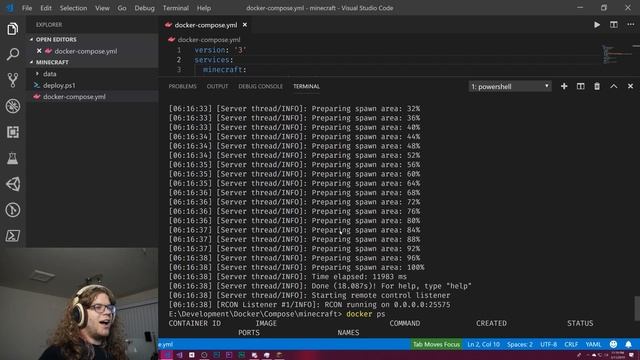This screenshot has height=360, width=640.
Task: Split the editor to the right
Action: tap(613, 24)
